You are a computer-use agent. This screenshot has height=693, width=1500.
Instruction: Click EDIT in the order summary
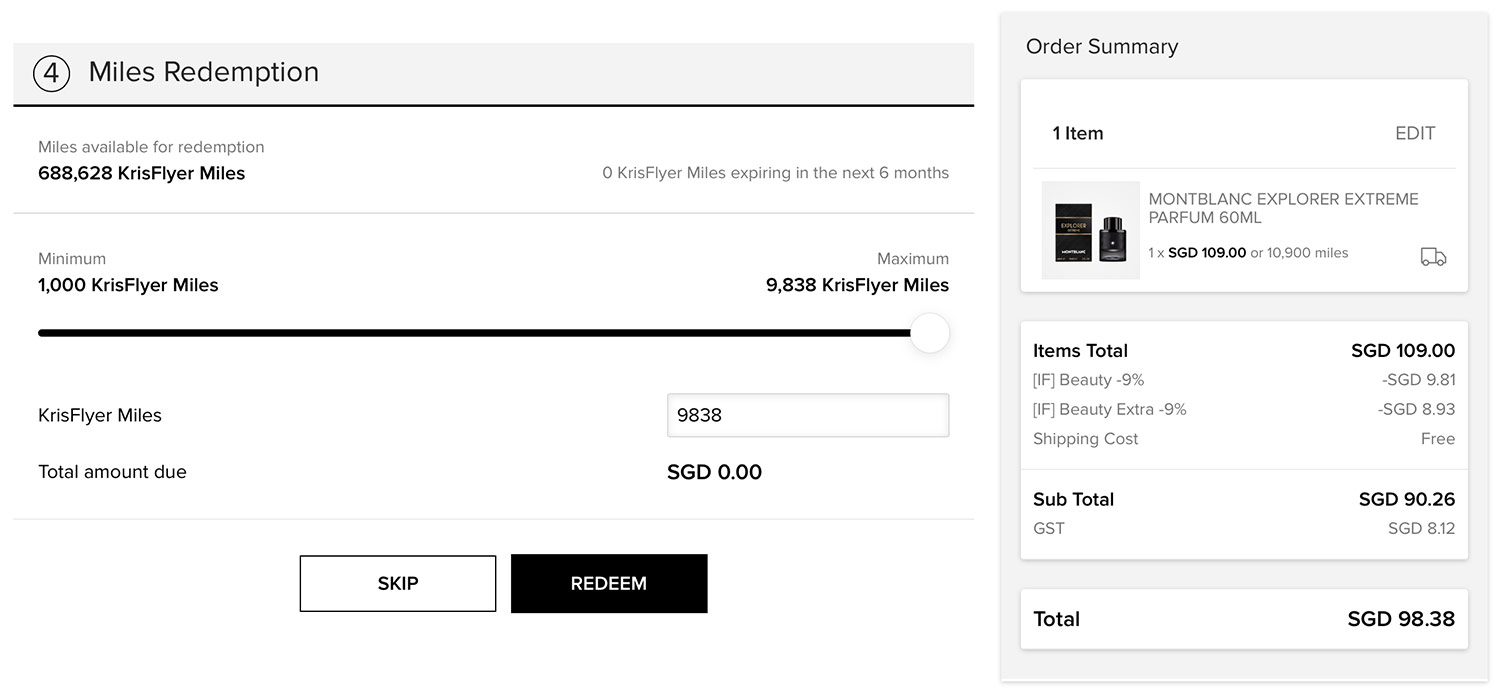tap(1414, 133)
